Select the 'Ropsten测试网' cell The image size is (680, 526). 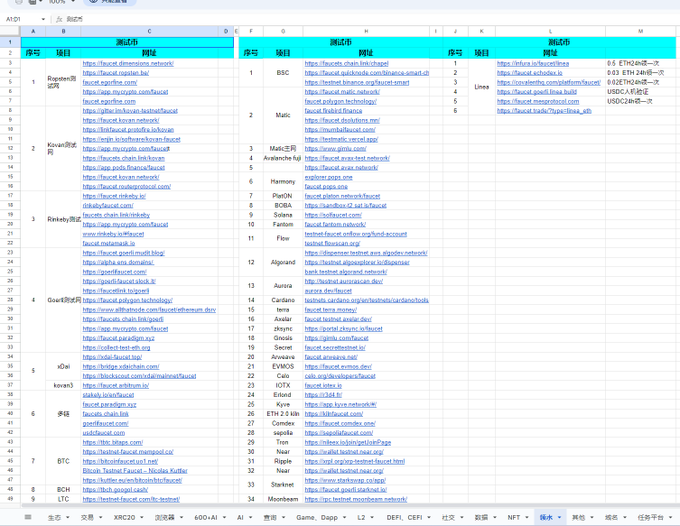coord(63,82)
